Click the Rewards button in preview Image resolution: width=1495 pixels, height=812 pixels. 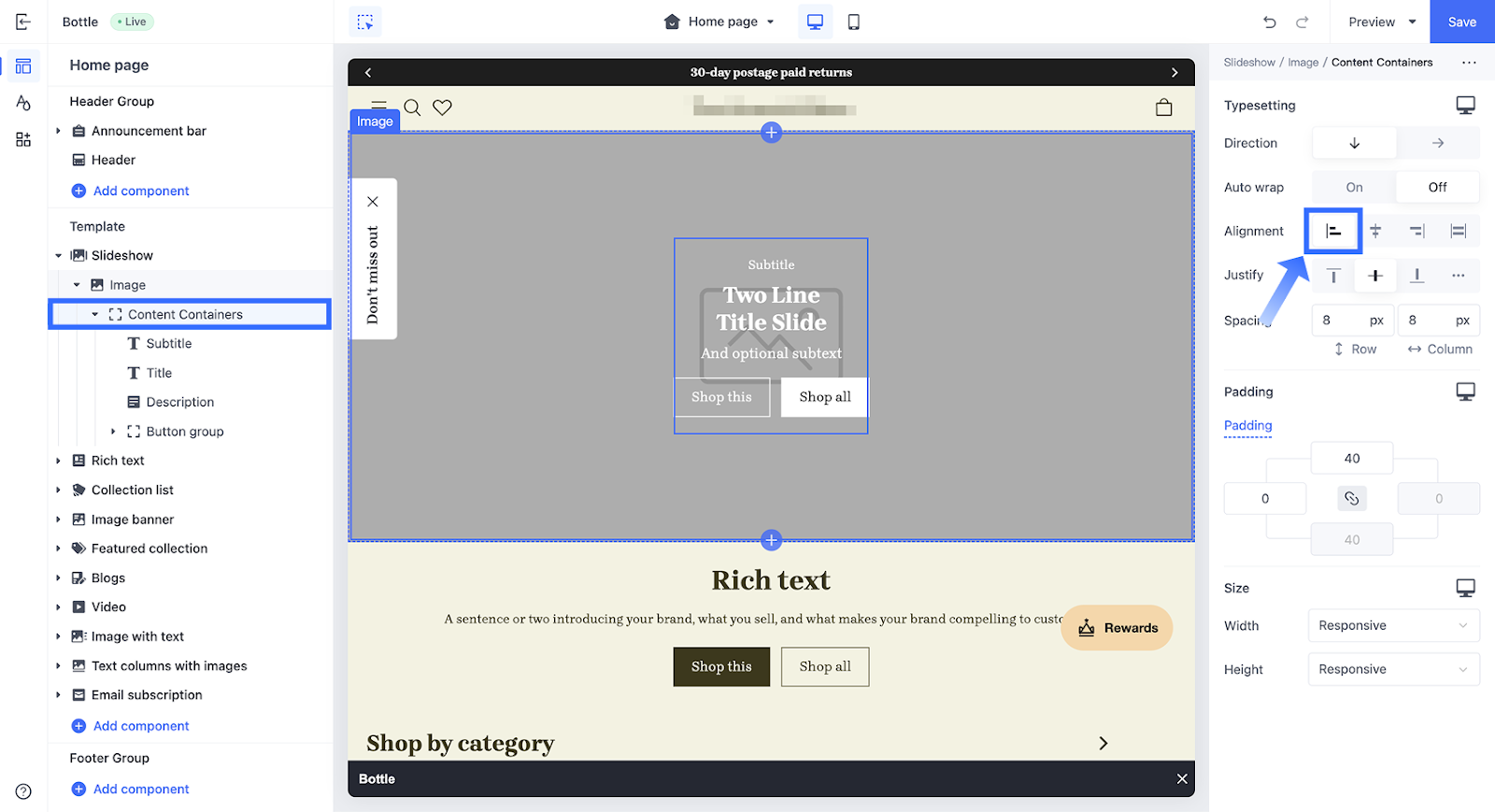[1117, 628]
